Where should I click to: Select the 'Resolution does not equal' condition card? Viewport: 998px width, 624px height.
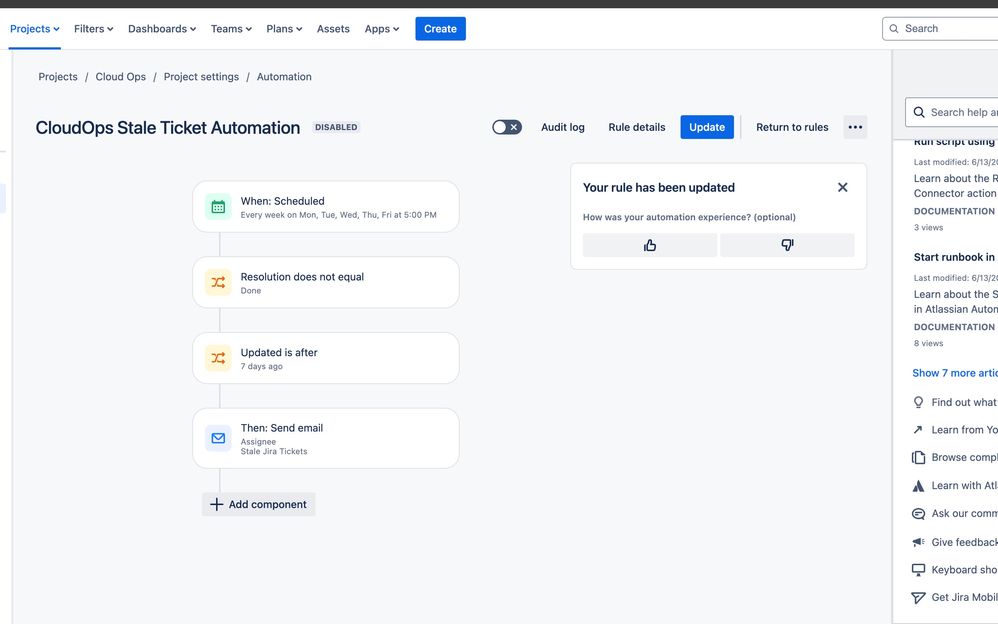coord(326,283)
